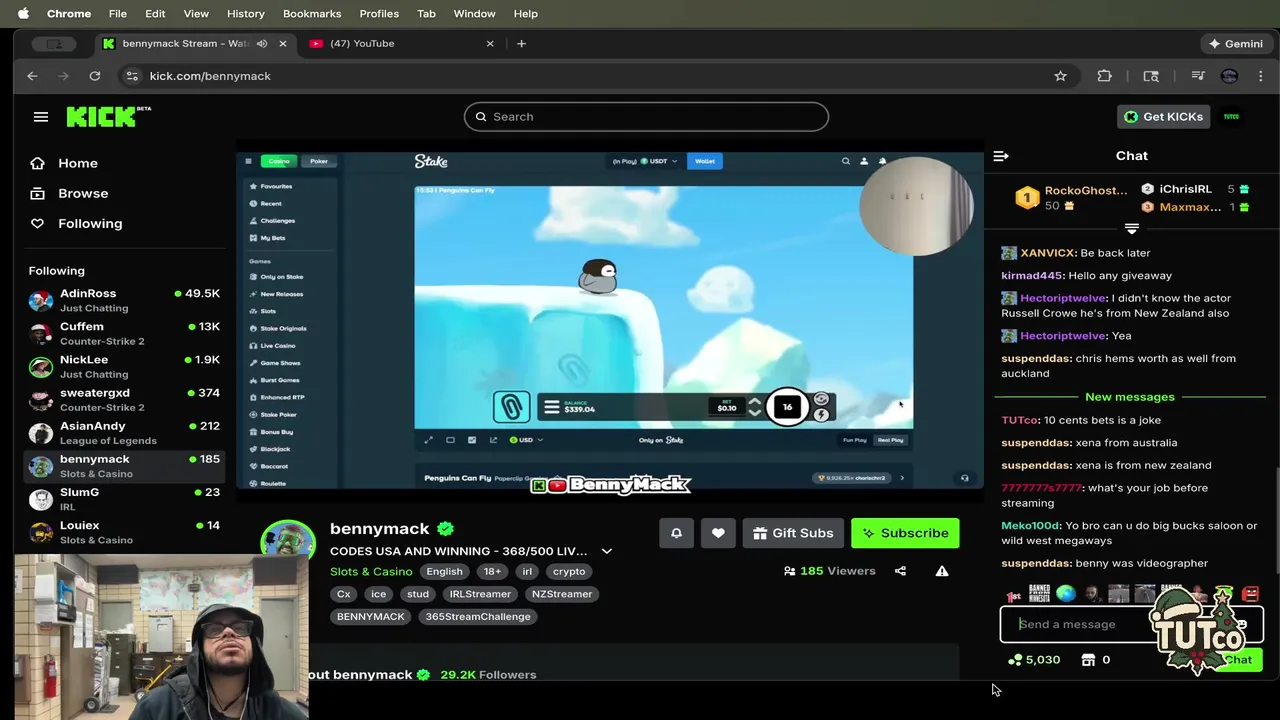This screenshot has width=1280, height=720.
Task: Switch to the YouTube tab
Action: tap(400, 43)
